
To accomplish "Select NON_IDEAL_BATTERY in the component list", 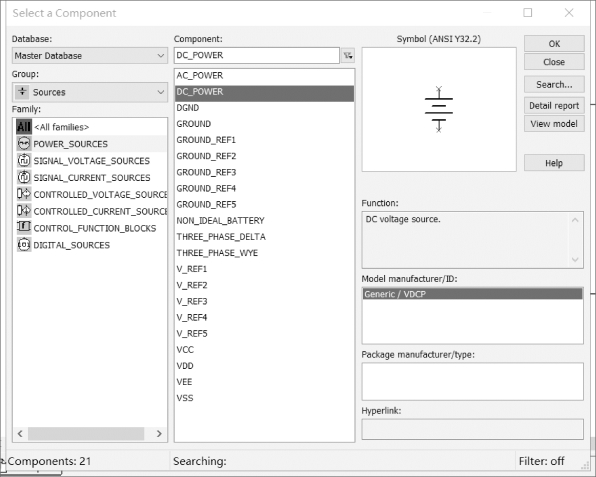I will [264, 220].
